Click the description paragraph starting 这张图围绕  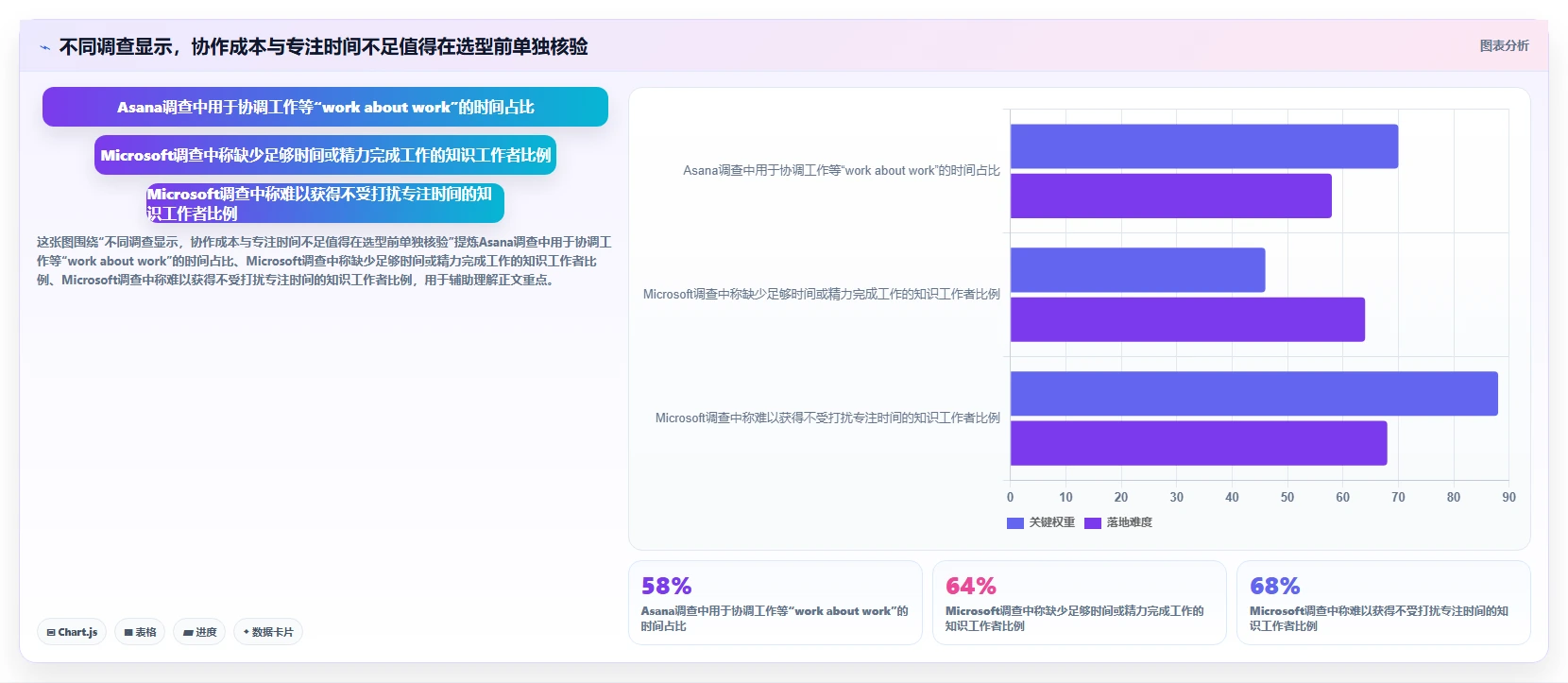[324, 261]
